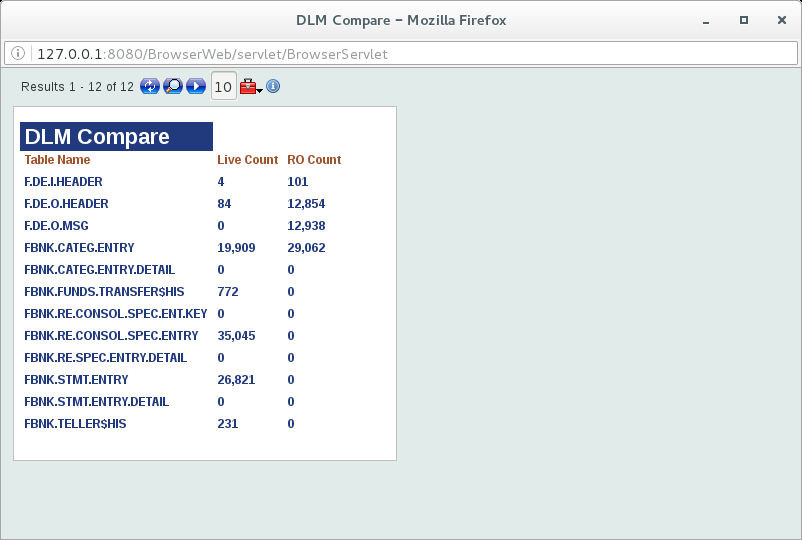
Task: Open the magnifier search icon
Action: click(x=173, y=87)
